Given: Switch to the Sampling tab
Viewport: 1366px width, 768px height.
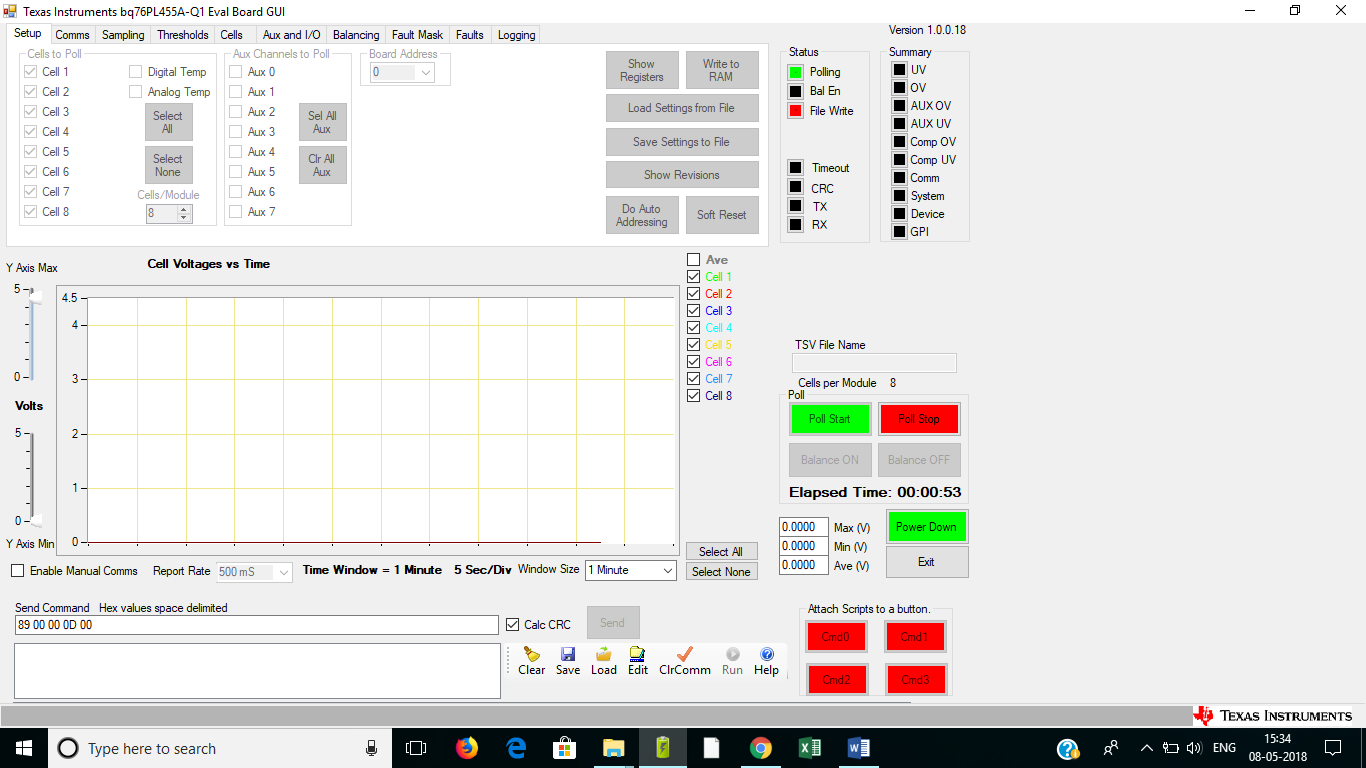Looking at the screenshot, I should point(123,35).
